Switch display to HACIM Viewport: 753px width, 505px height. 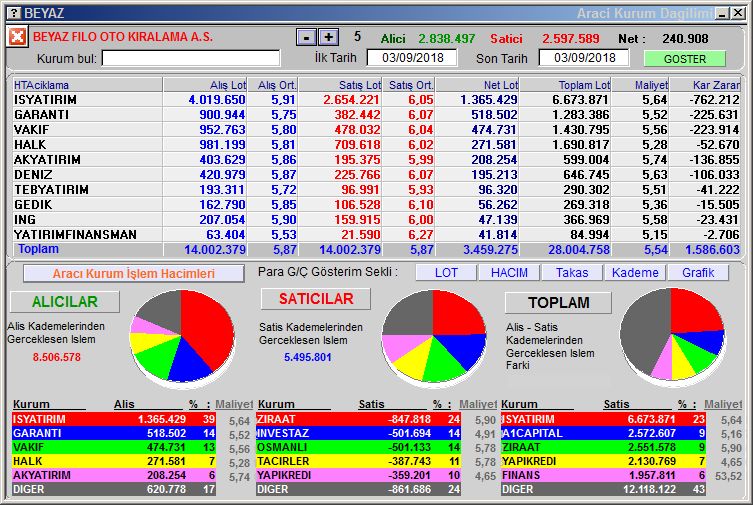[509, 273]
